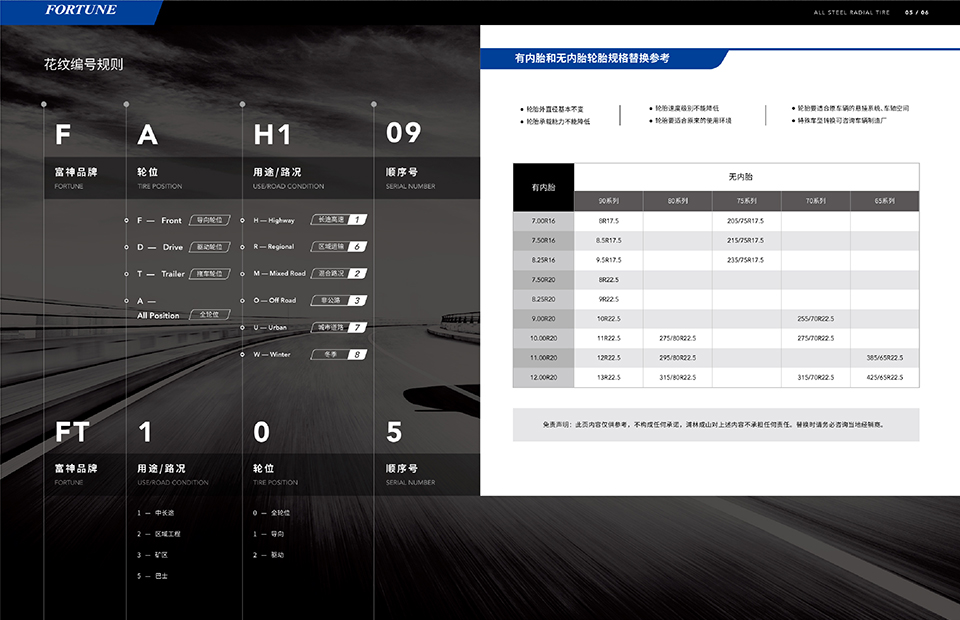Viewport: 960px width, 620px height.
Task: Click the '275/80R22.5' table cell
Action: [x=678, y=338]
